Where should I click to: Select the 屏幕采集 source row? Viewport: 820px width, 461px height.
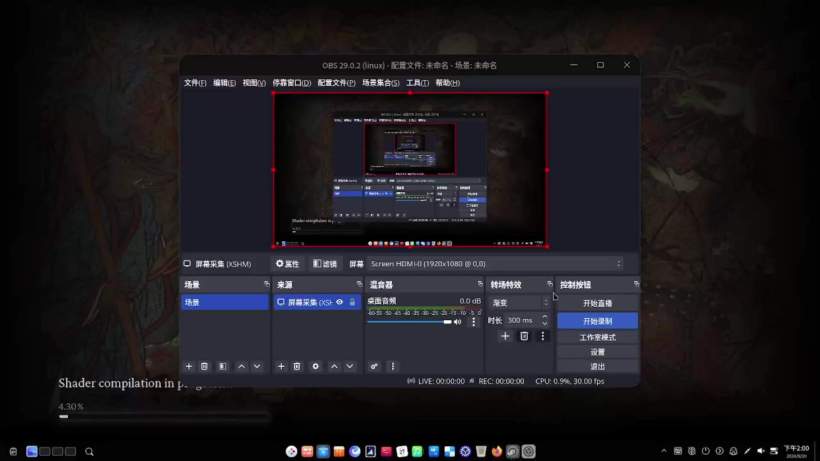(317, 302)
